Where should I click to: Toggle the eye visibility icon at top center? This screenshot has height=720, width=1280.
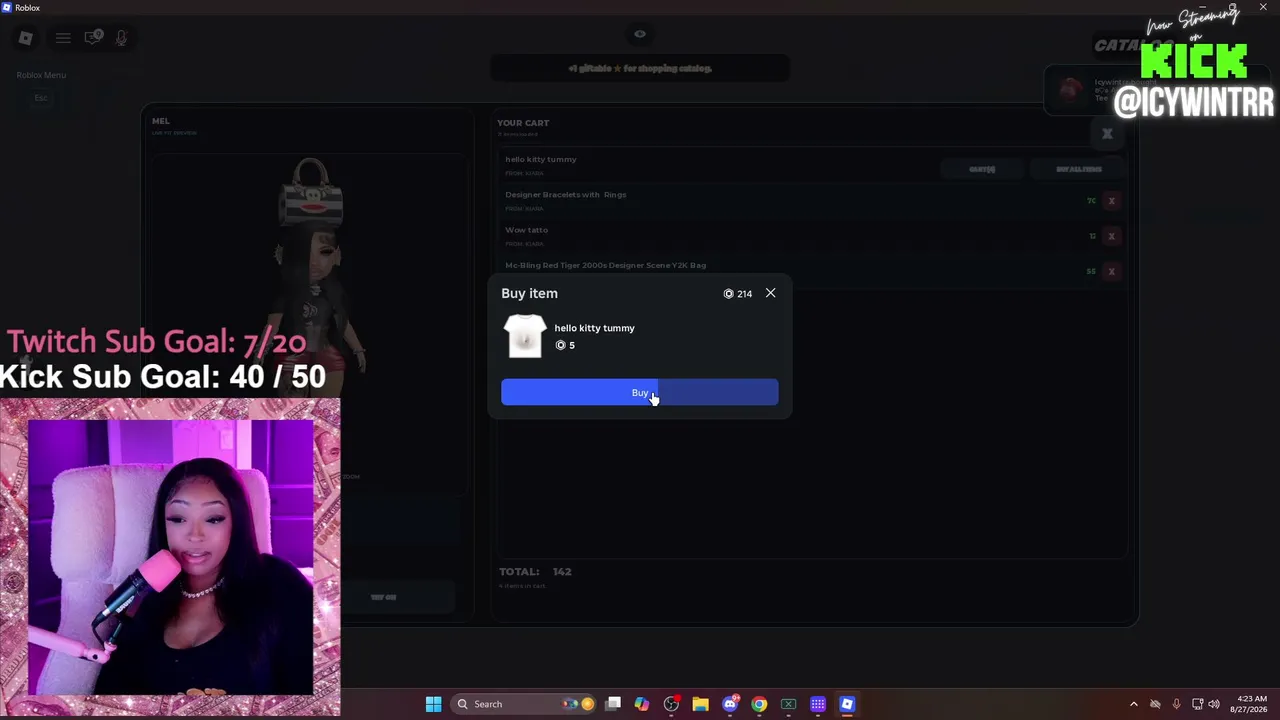pos(640,34)
